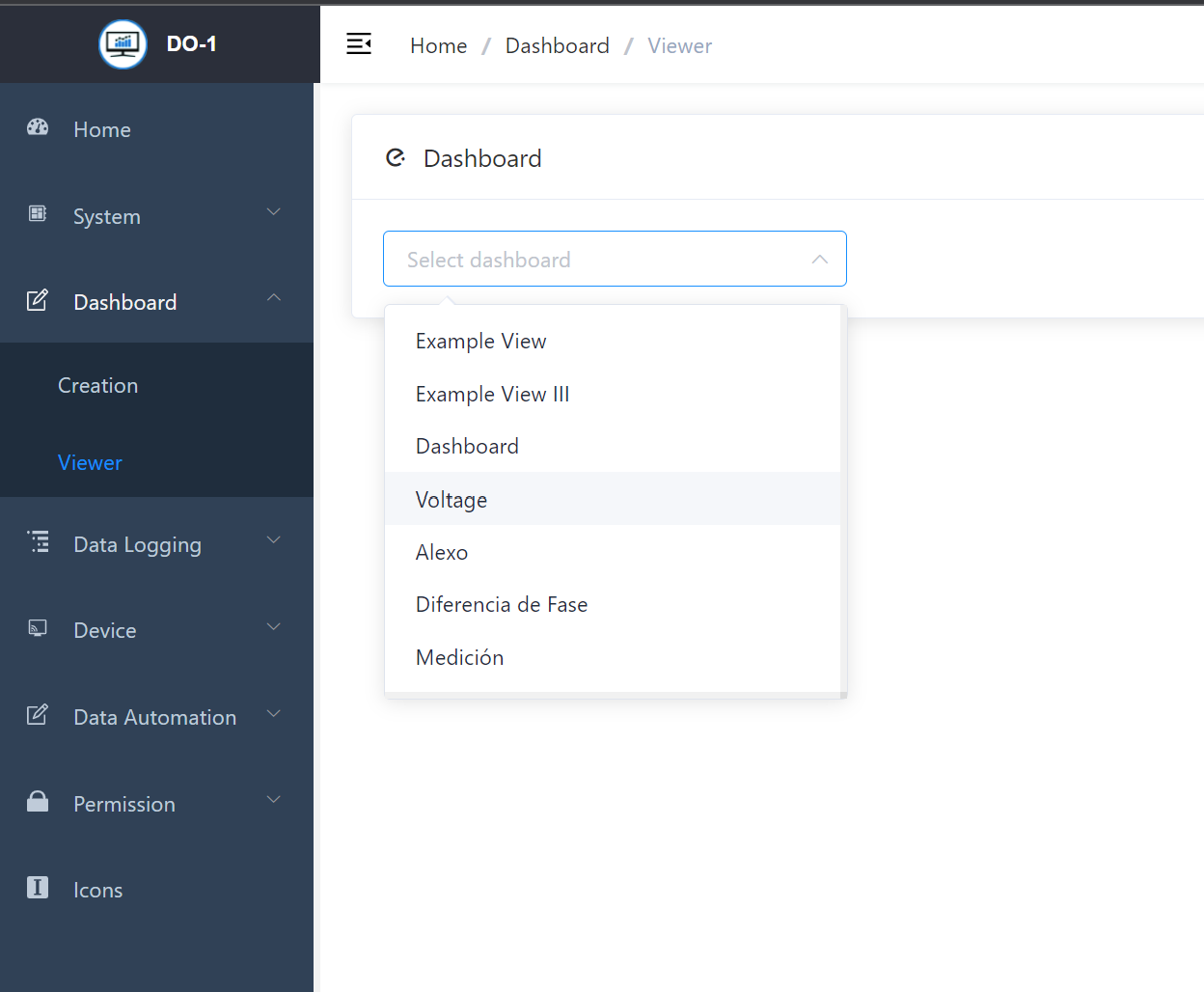This screenshot has width=1204, height=992.
Task: Close the Select dashboard dropdown arrow
Action: tap(819, 260)
